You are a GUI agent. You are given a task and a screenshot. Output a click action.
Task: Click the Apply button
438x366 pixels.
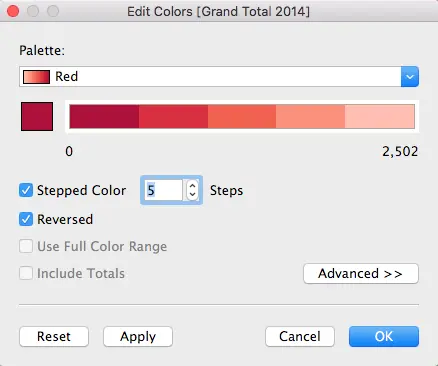click(x=138, y=336)
